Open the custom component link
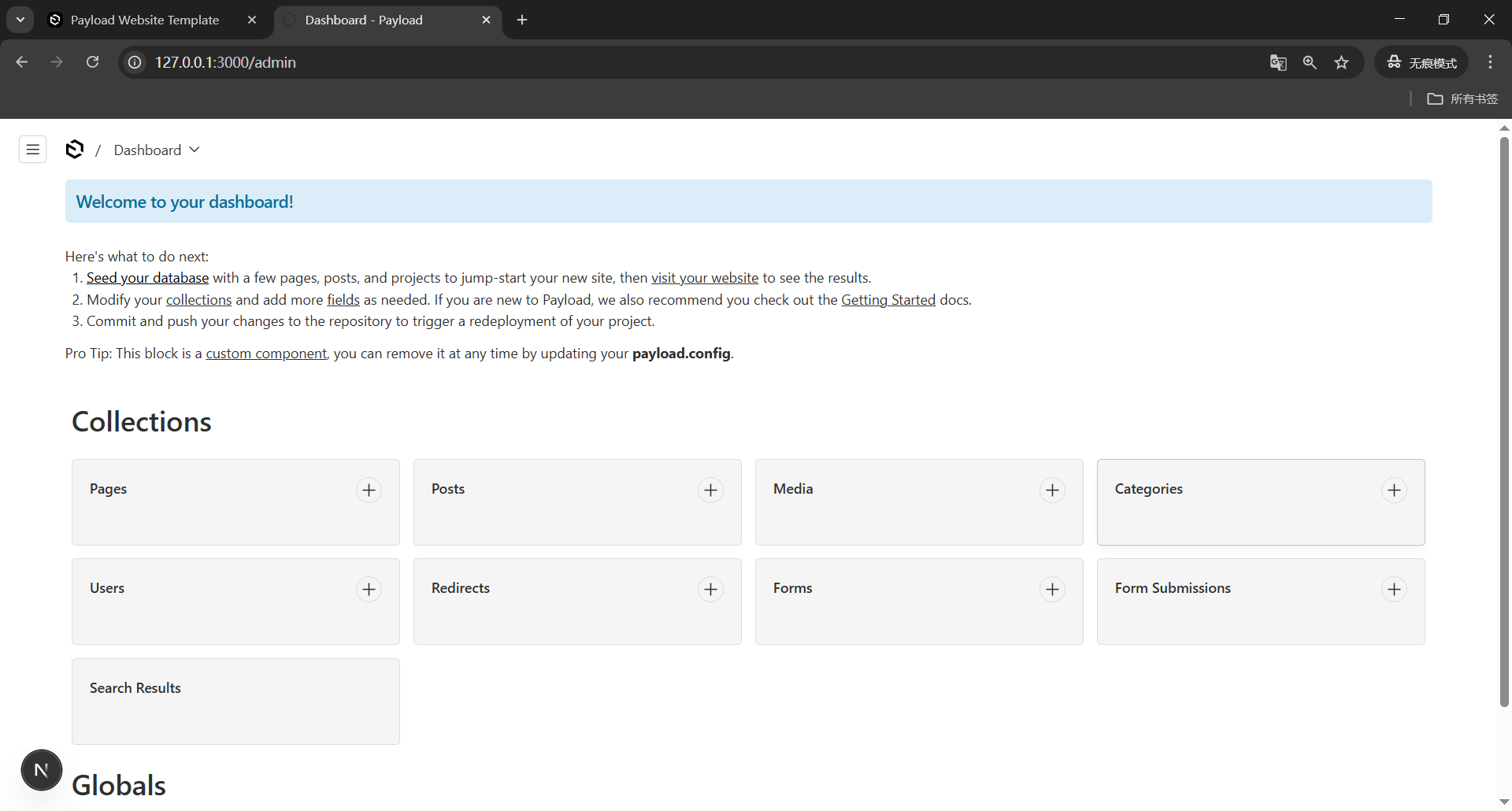Viewport: 1512px width, 811px height. coord(266,354)
